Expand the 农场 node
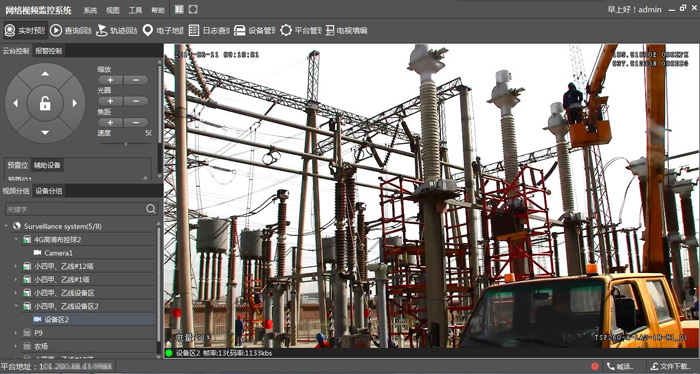 pos(17,346)
